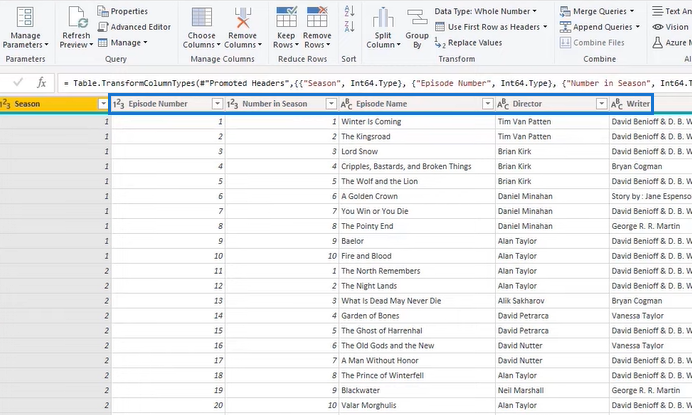
Task: Click Combine Files
Action: click(592, 43)
